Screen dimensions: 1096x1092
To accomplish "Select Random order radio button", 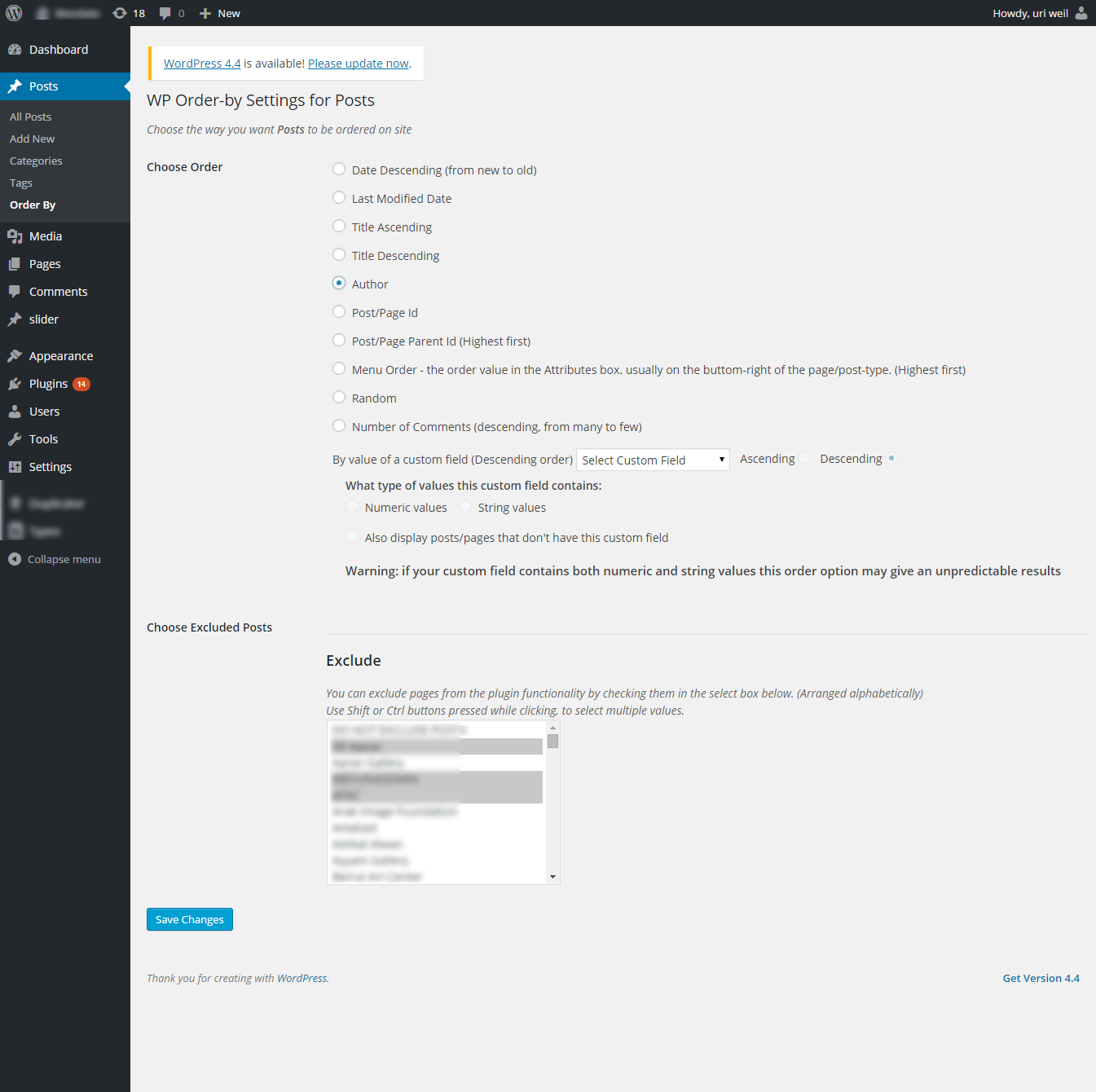I will (339, 397).
